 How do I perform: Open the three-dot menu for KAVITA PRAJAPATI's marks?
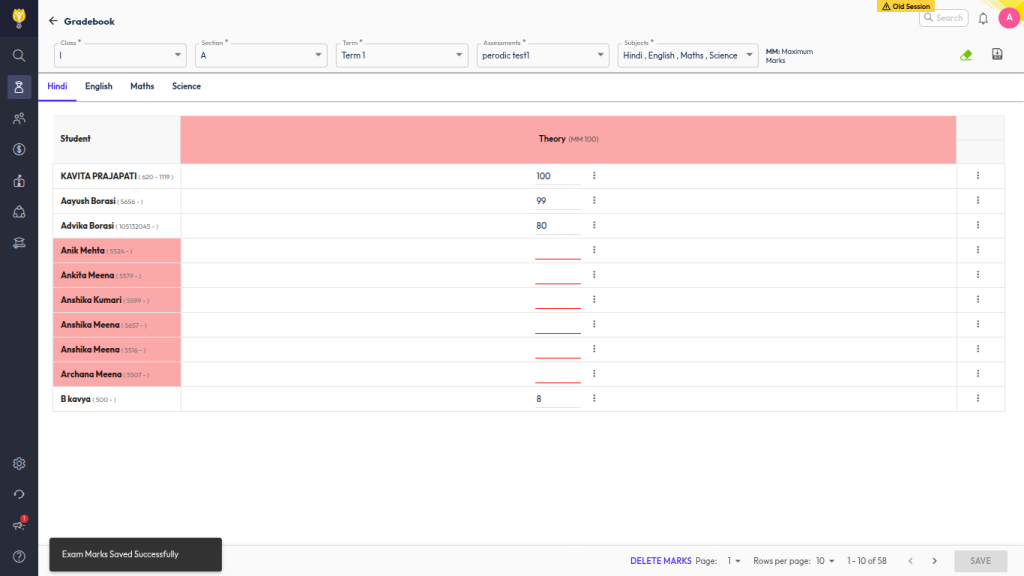tap(594, 176)
